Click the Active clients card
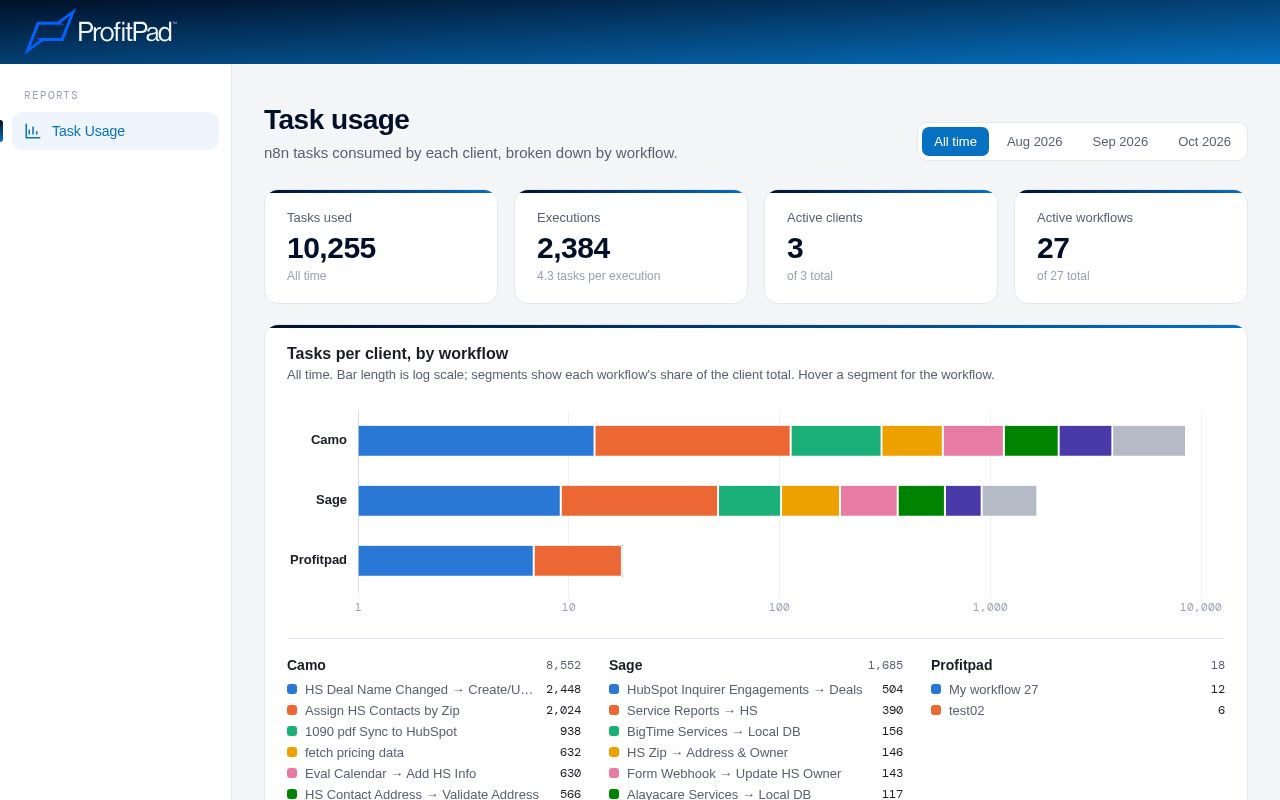1280x800 pixels. tap(881, 247)
